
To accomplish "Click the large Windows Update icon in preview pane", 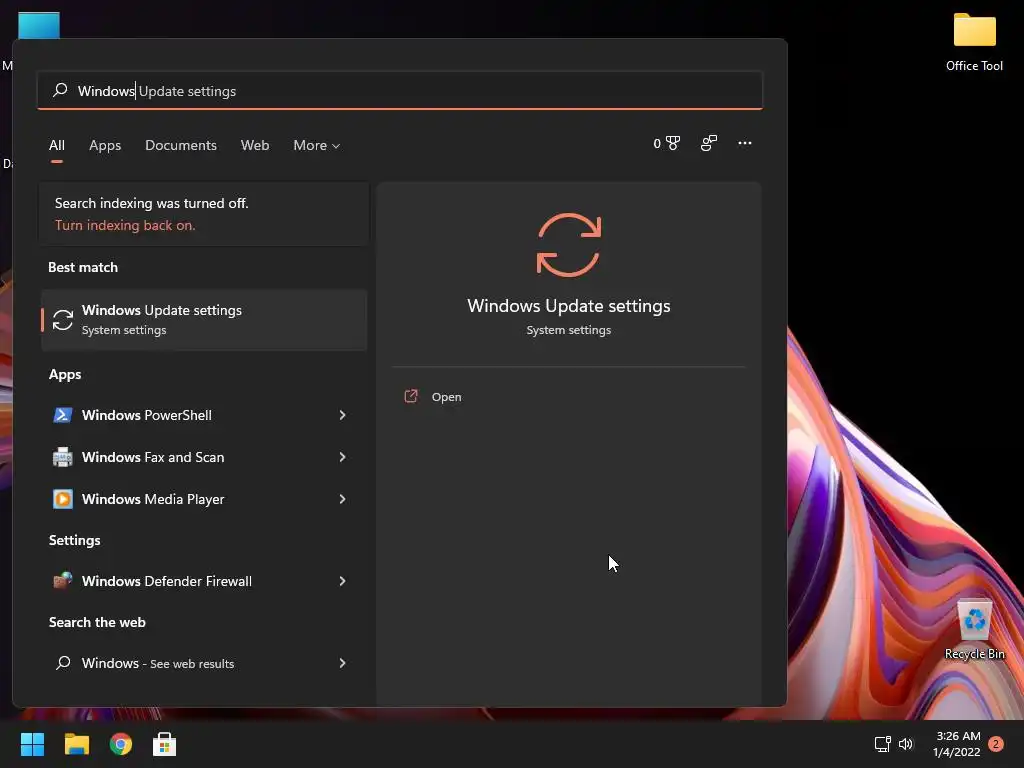I will tap(569, 245).
